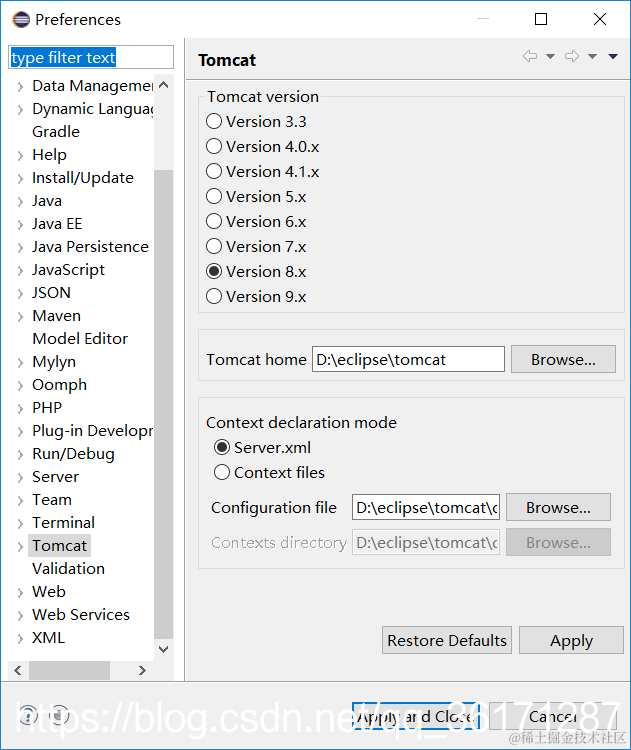Click Apply and Close button
This screenshot has height=750, width=631.
pos(416,716)
